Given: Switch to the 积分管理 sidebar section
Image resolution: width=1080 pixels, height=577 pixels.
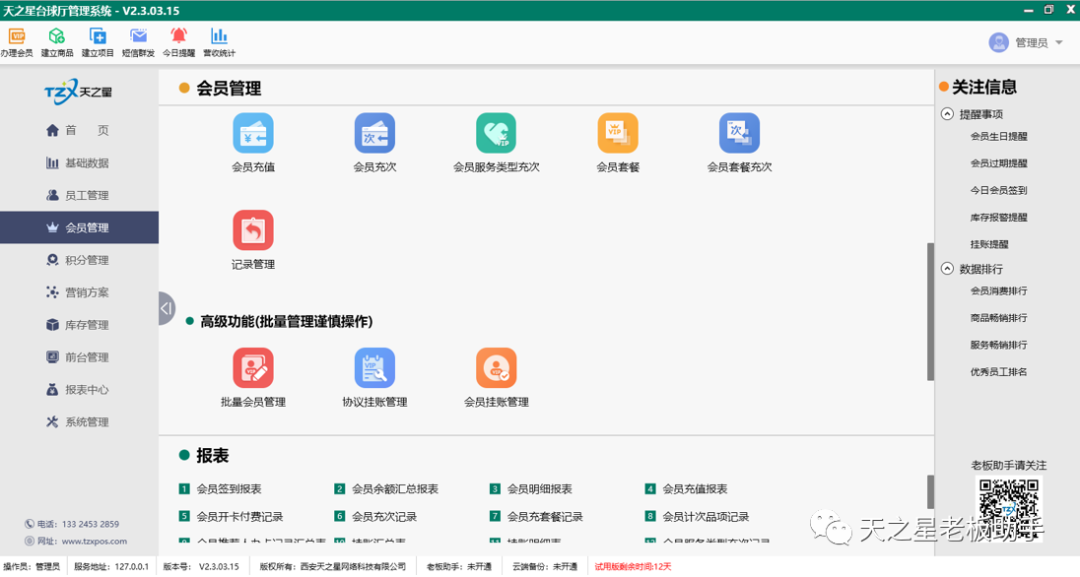Looking at the screenshot, I should [x=80, y=259].
